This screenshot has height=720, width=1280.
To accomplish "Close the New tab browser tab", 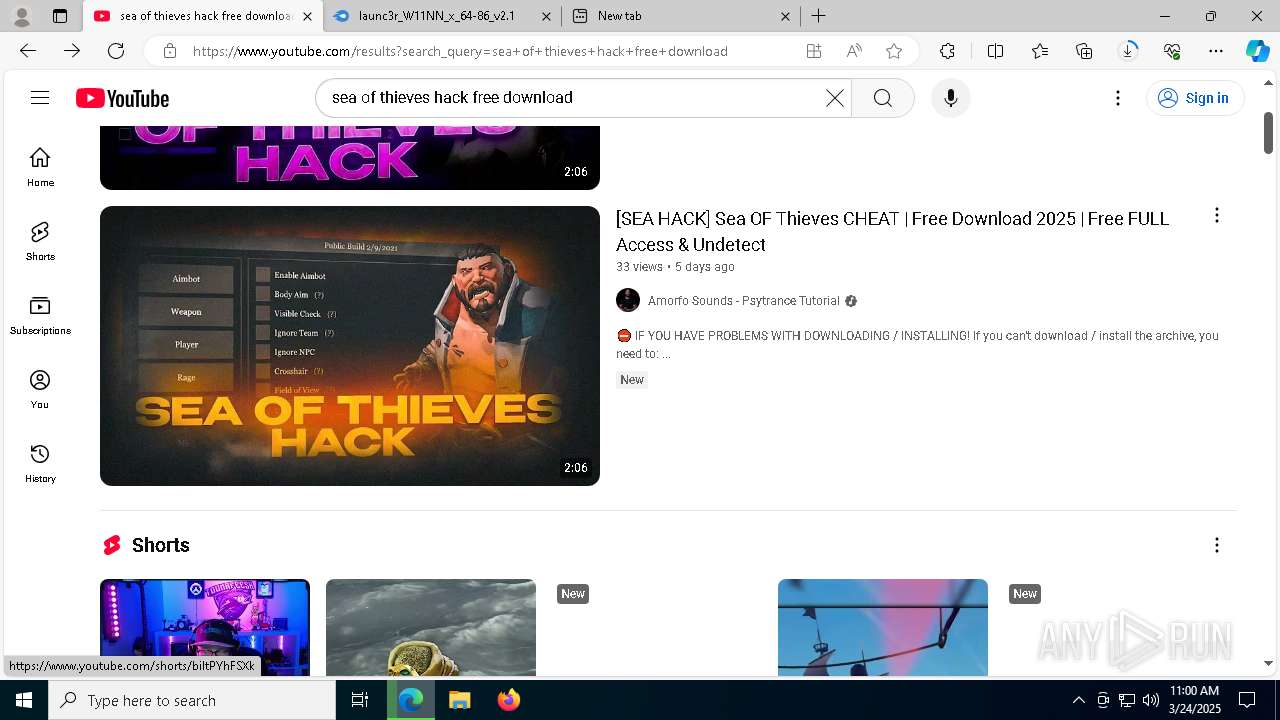I will click(x=785, y=16).
